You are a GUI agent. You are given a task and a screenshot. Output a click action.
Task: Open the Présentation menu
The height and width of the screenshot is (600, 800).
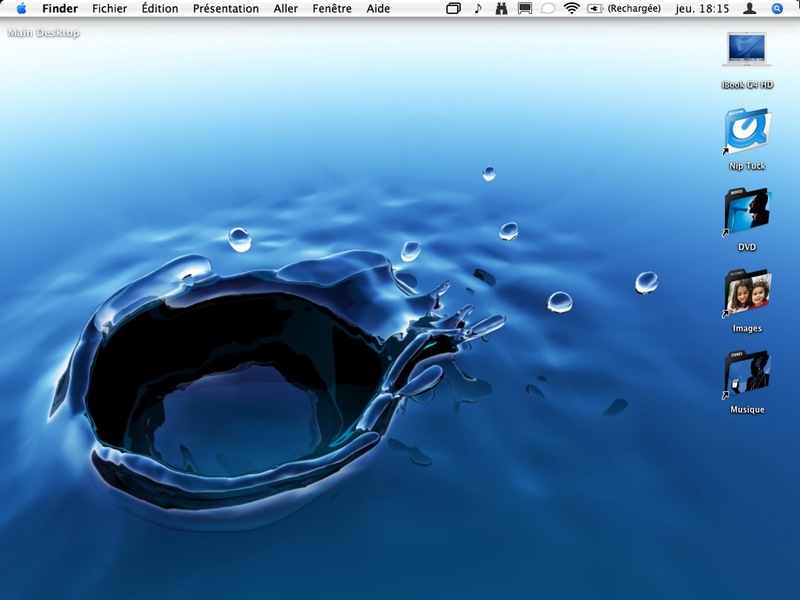(226, 9)
